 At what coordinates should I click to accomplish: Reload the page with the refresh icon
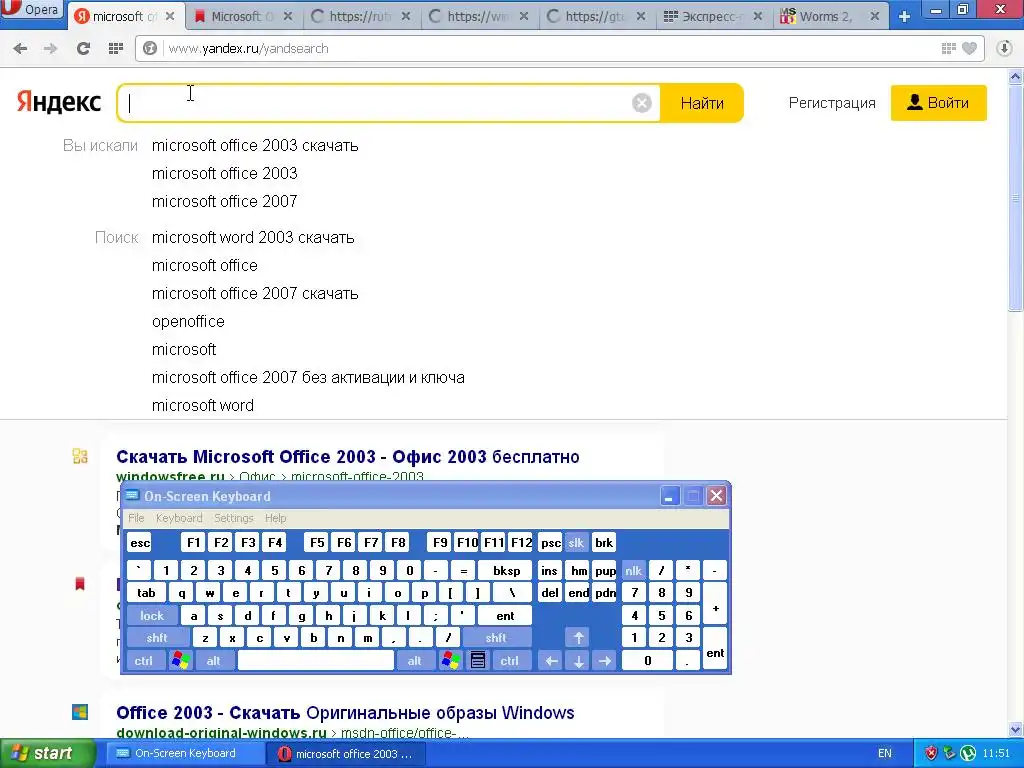[83, 48]
